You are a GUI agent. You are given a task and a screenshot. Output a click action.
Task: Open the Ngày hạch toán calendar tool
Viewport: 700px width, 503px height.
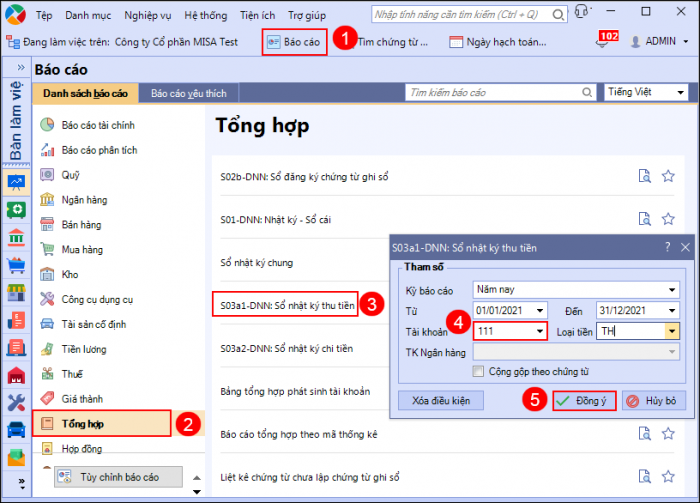[x=497, y=42]
